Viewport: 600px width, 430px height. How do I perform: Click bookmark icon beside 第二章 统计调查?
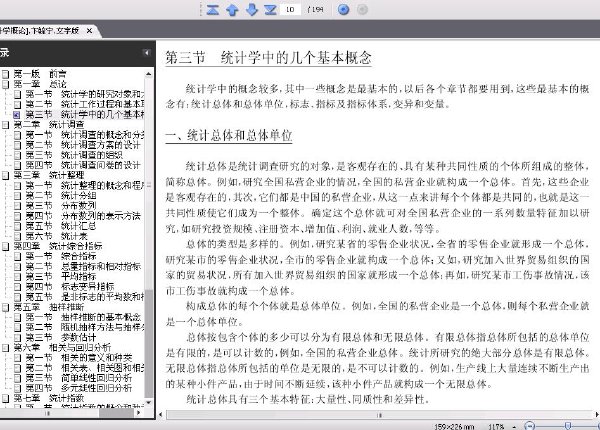point(5,125)
